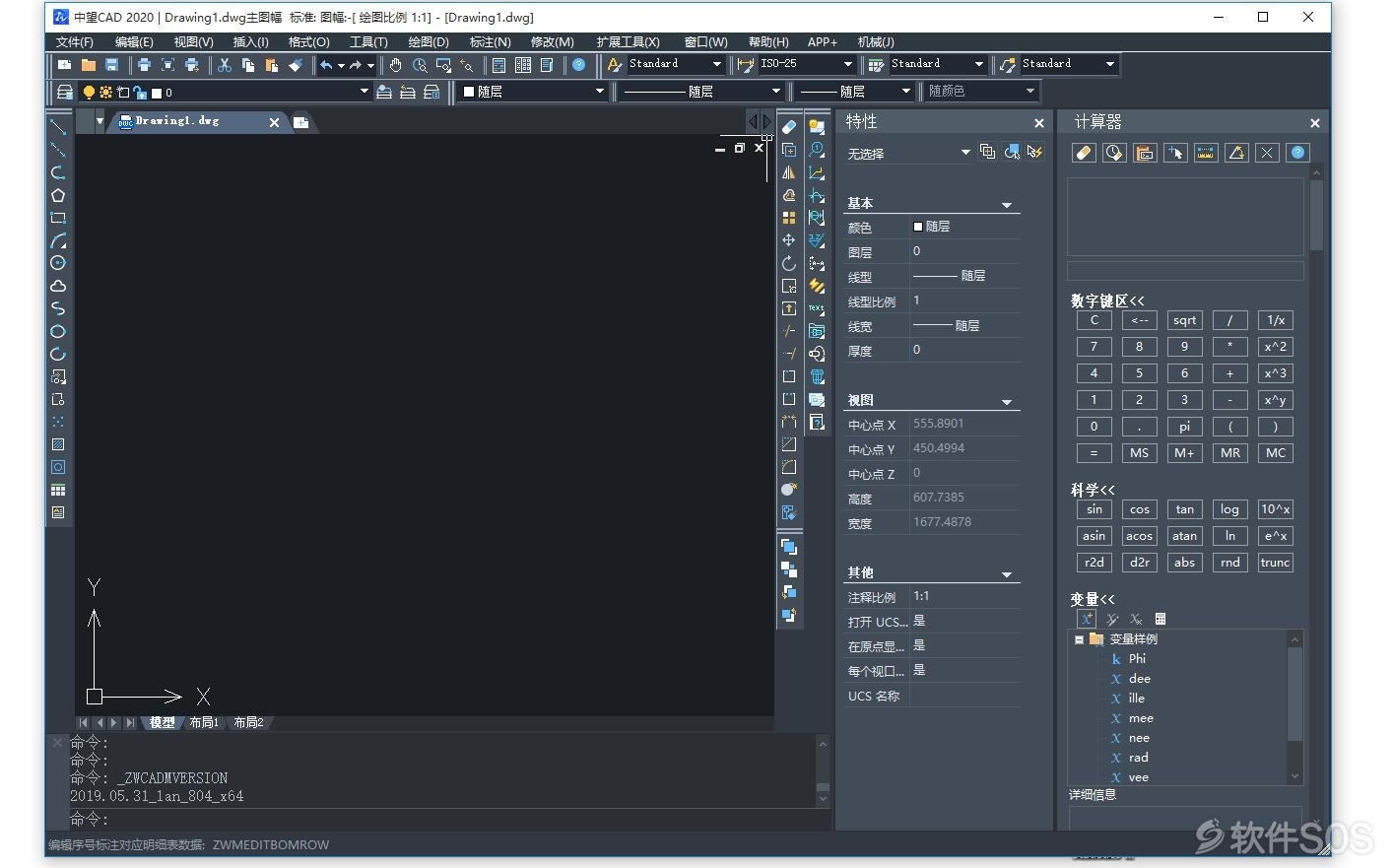Viewport: 1393px width, 868px height.
Task: Select the Polygon tool in the left toolbar
Action: pos(58,195)
